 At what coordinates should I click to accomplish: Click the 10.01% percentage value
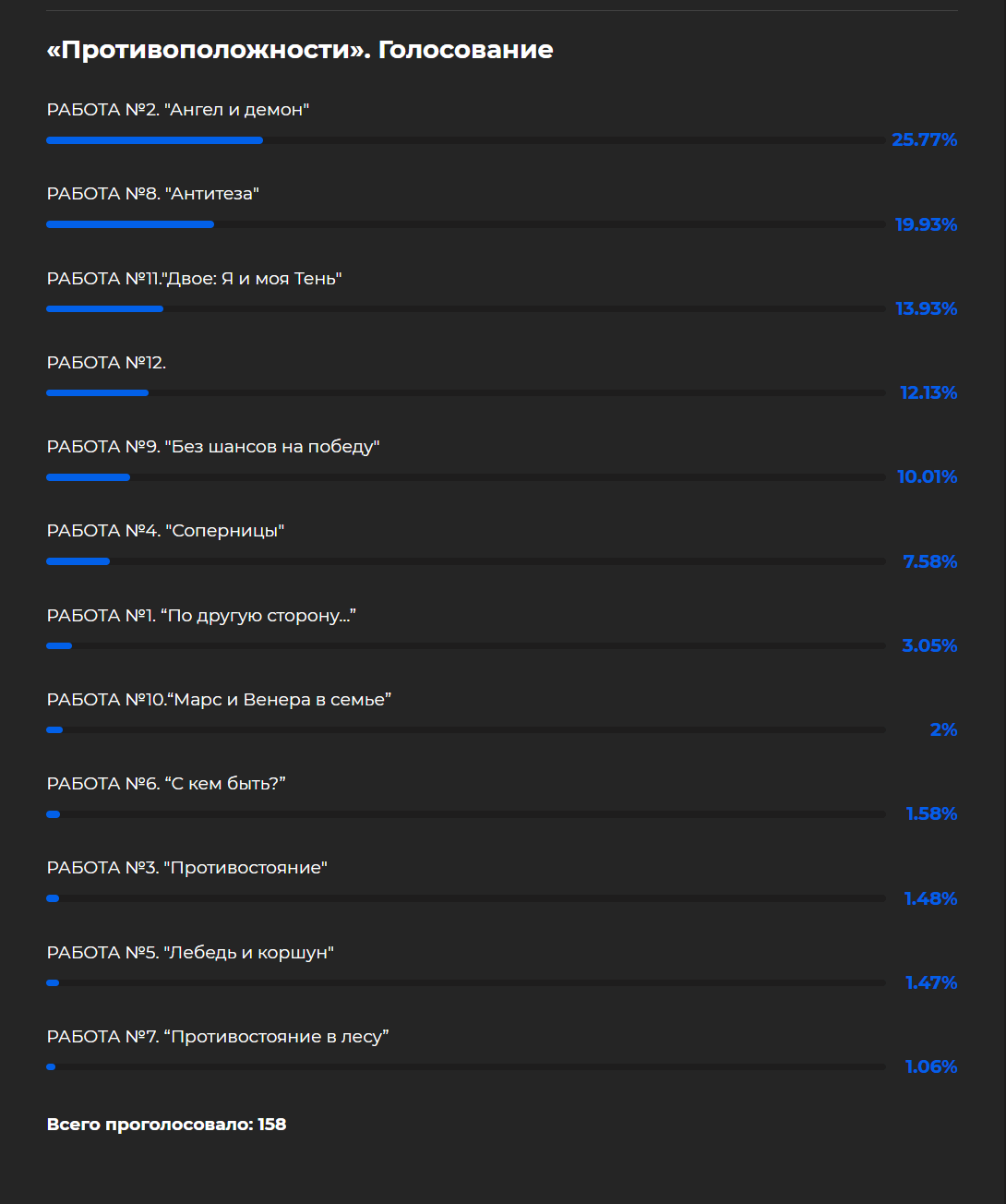click(x=927, y=476)
